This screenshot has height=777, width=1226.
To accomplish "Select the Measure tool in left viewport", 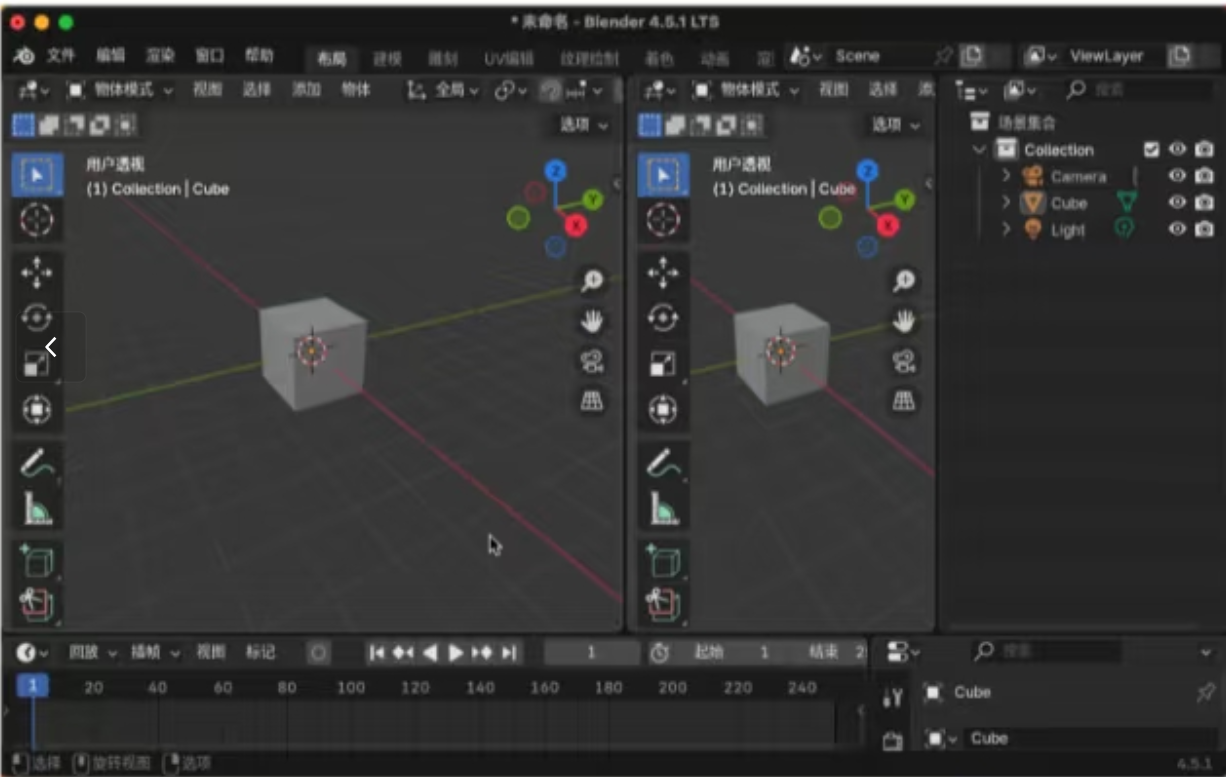I will (x=37, y=510).
